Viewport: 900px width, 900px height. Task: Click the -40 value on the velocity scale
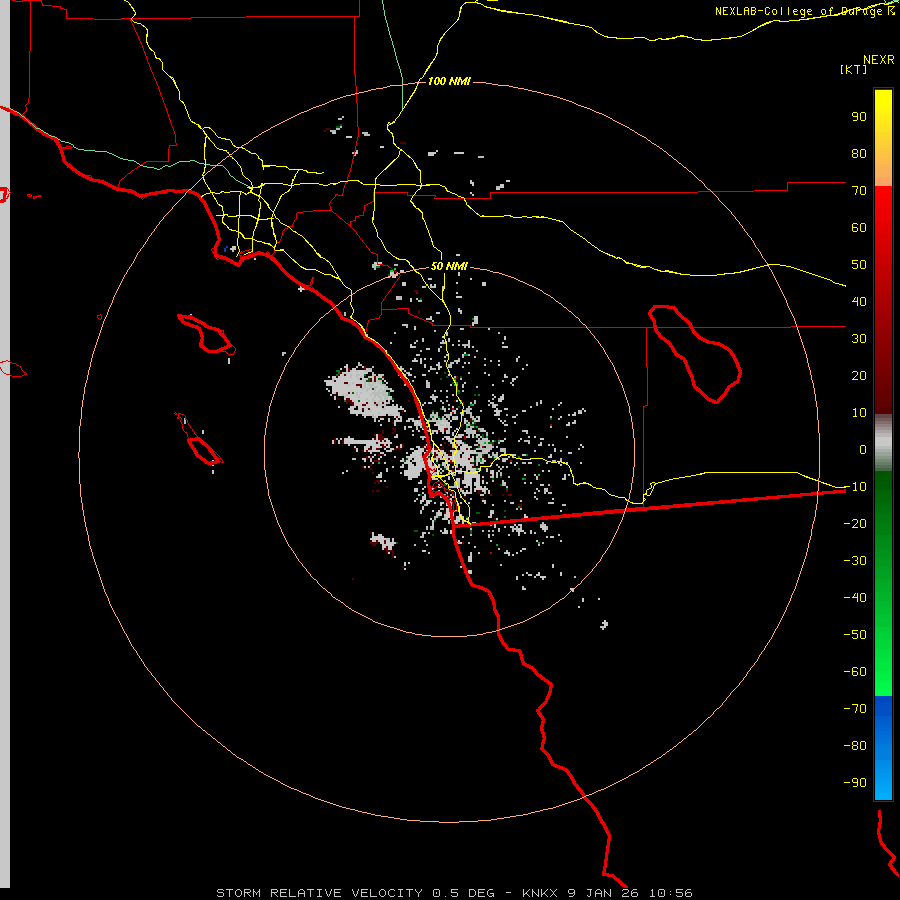[855, 598]
